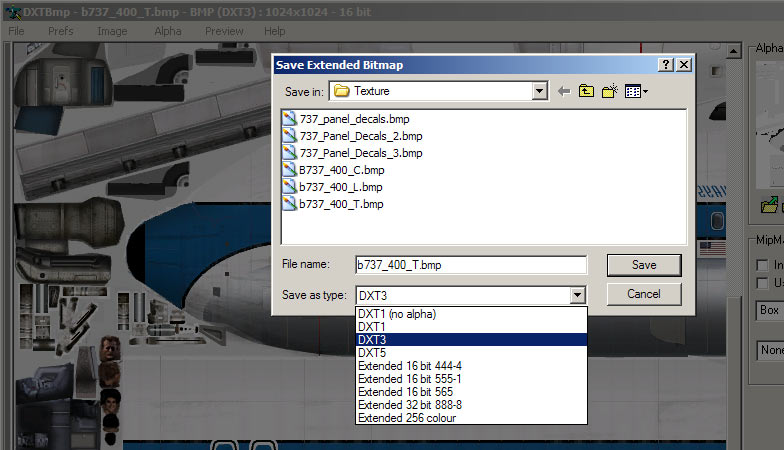Click the bitmap icon of 737_panel_decals.bmp
This screenshot has height=450, width=784.
pos(289,118)
